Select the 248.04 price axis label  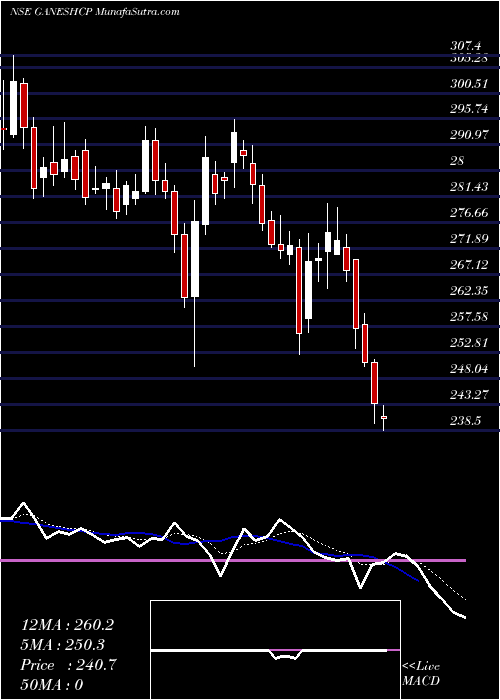pos(471,369)
